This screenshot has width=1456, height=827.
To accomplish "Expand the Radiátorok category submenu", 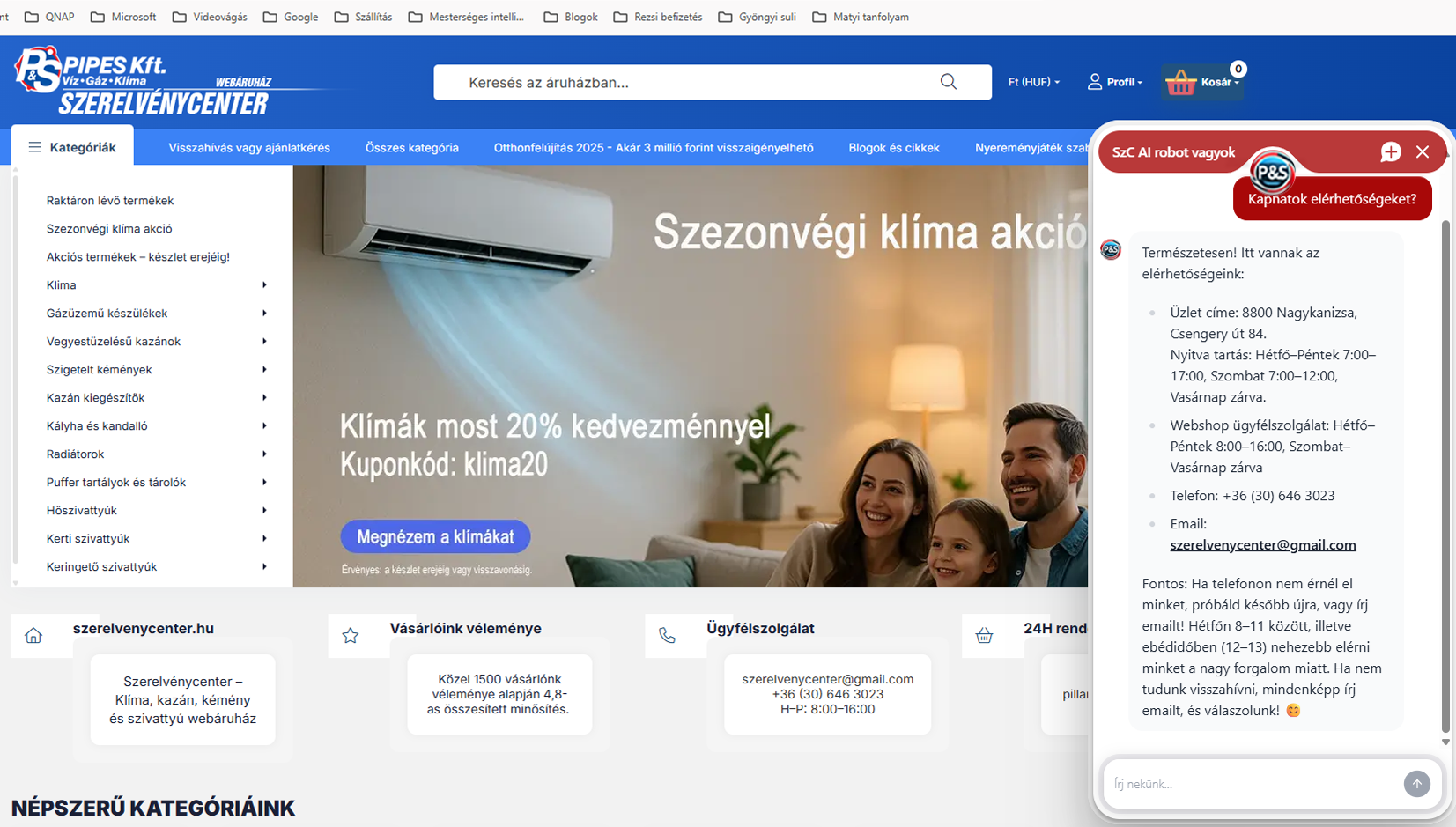I will 264,454.
